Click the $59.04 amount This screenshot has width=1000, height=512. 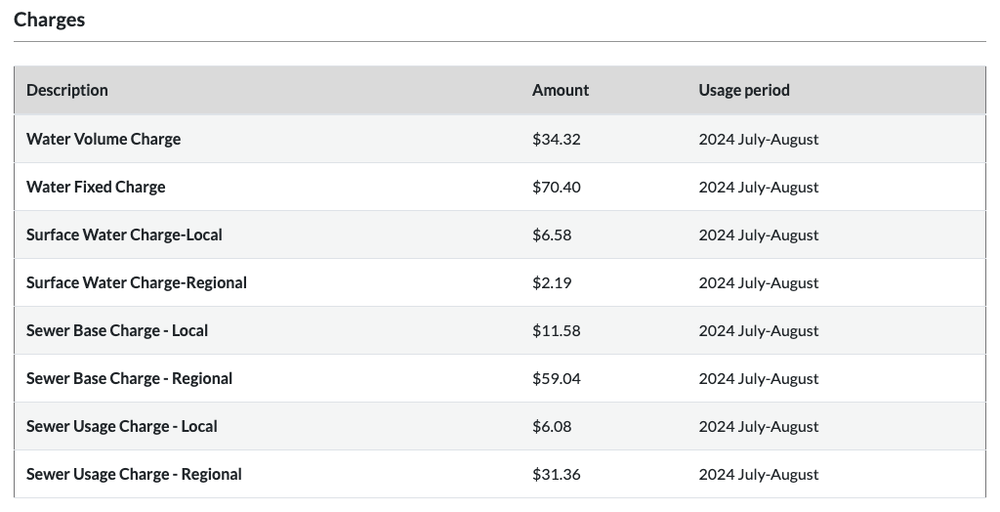pos(556,379)
